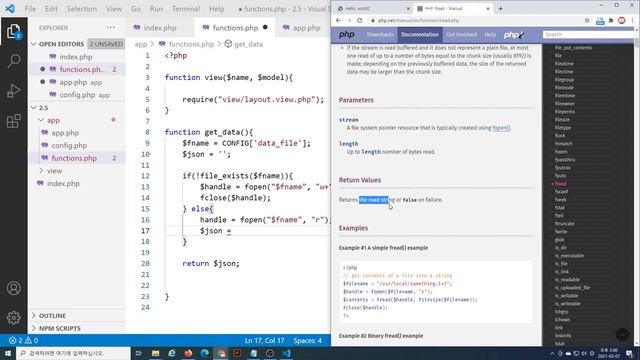Follow the fopen() link in stream description
This screenshot has width=640, height=360.
tap(501, 128)
